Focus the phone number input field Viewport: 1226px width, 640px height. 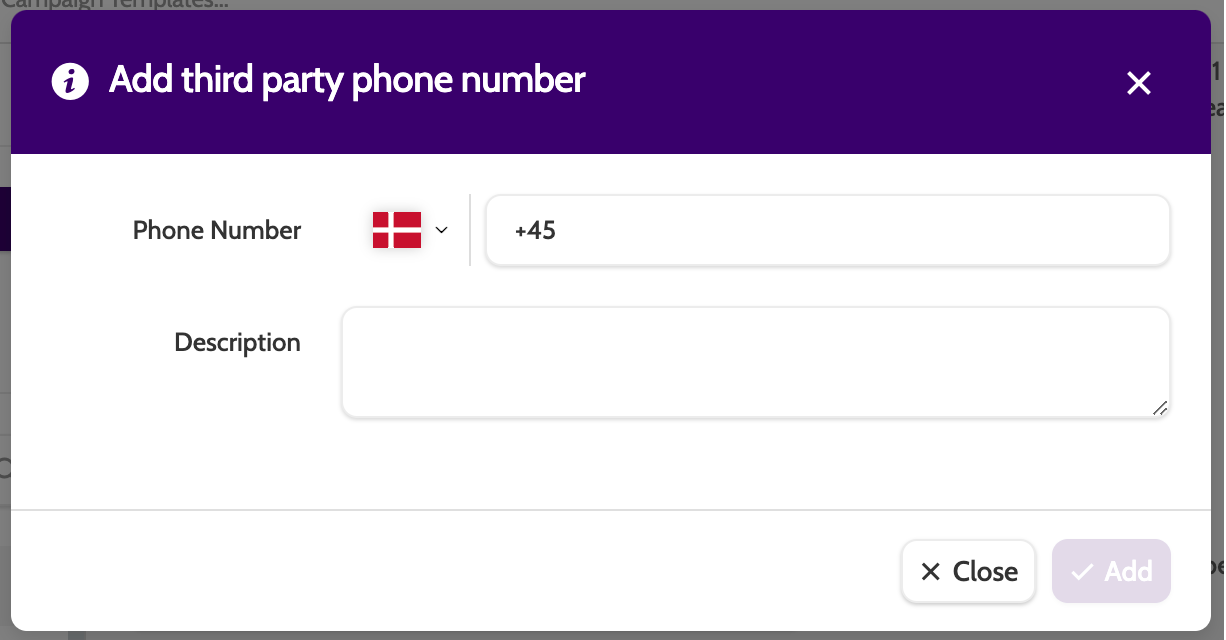826,231
